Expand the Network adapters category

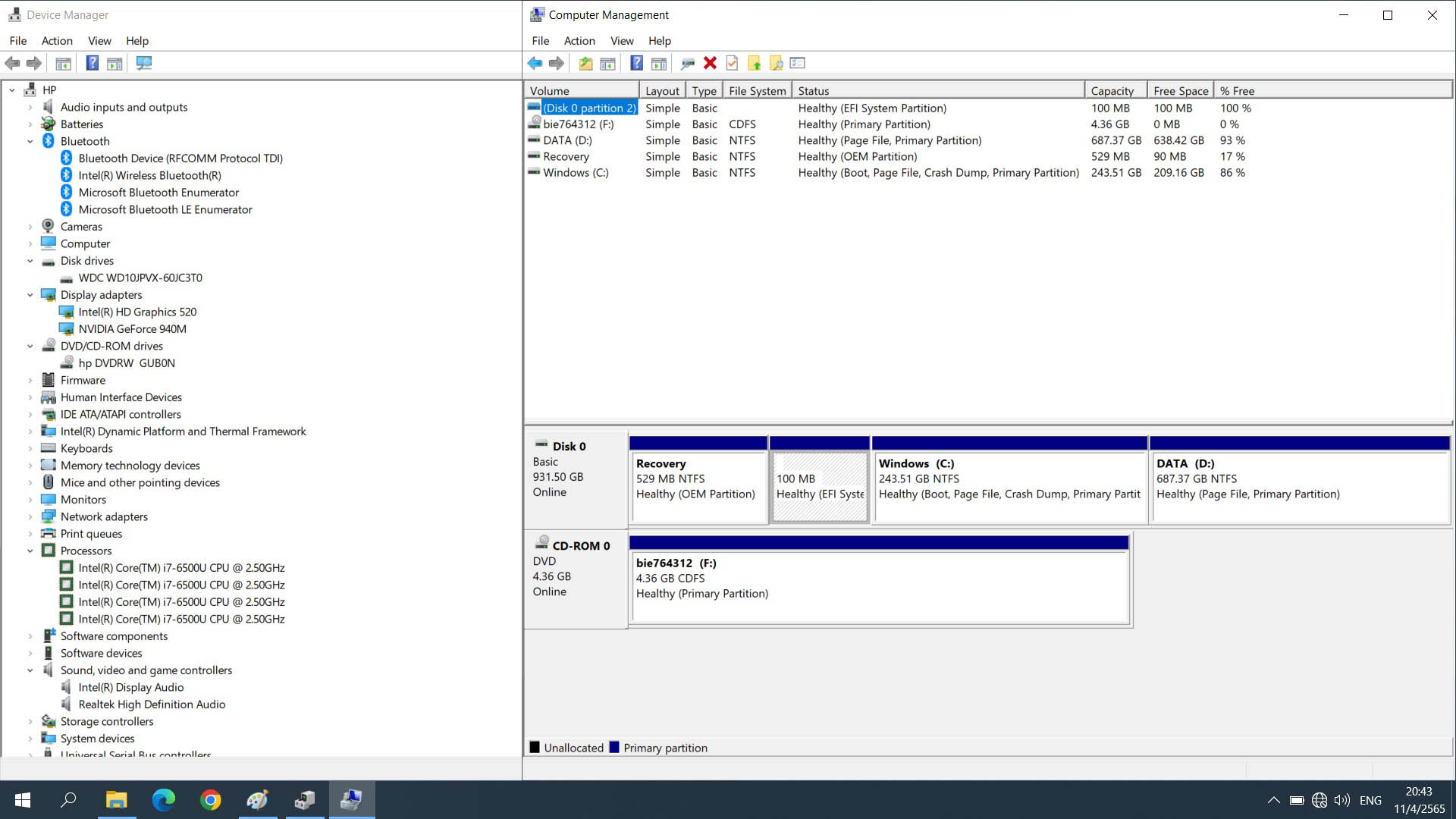pos(30,517)
